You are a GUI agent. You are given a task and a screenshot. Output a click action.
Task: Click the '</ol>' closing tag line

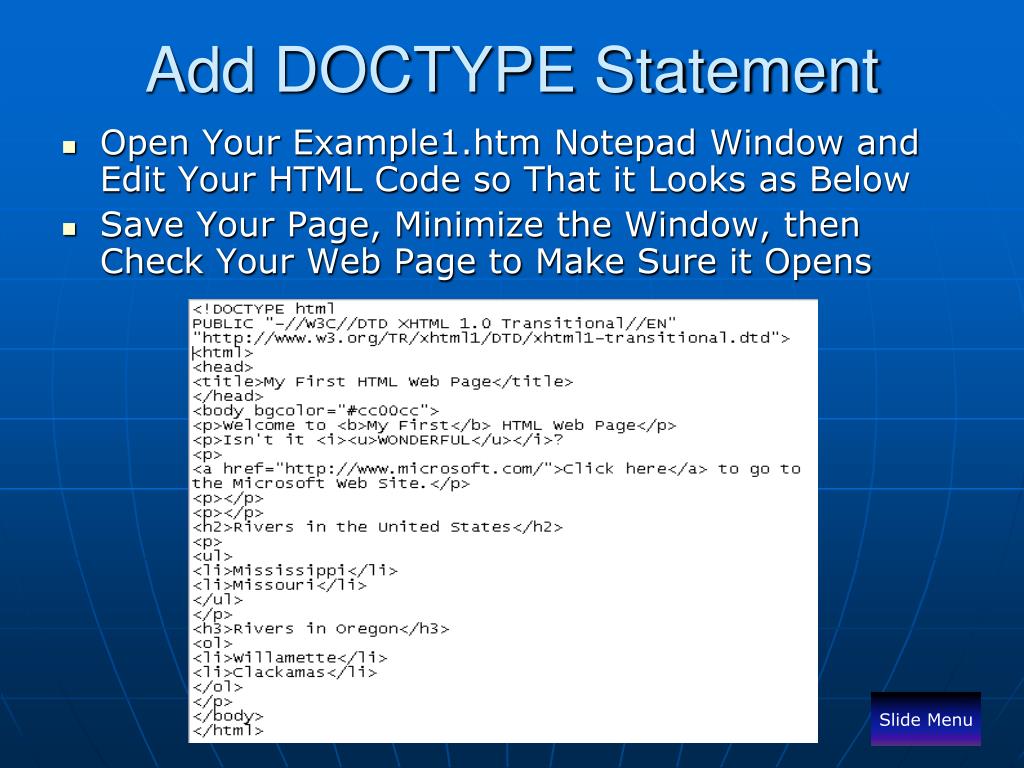coord(217,686)
